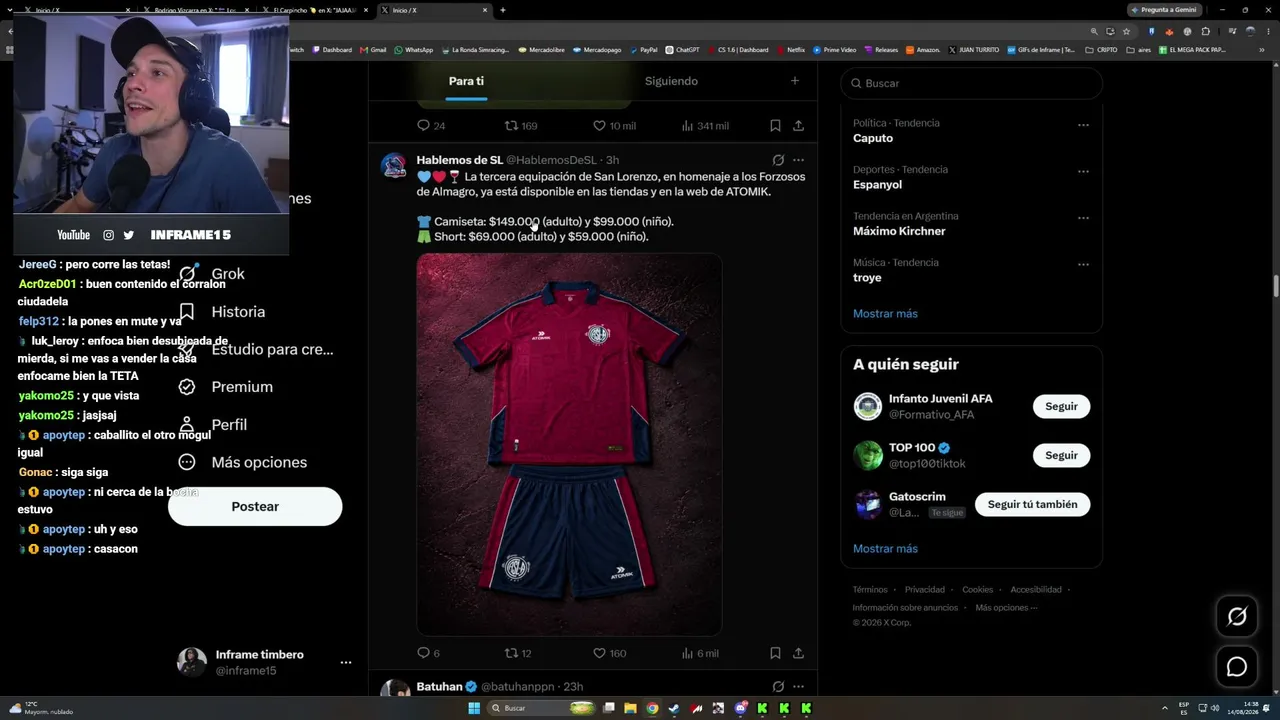Open the Gmail bookmark

point(372,50)
